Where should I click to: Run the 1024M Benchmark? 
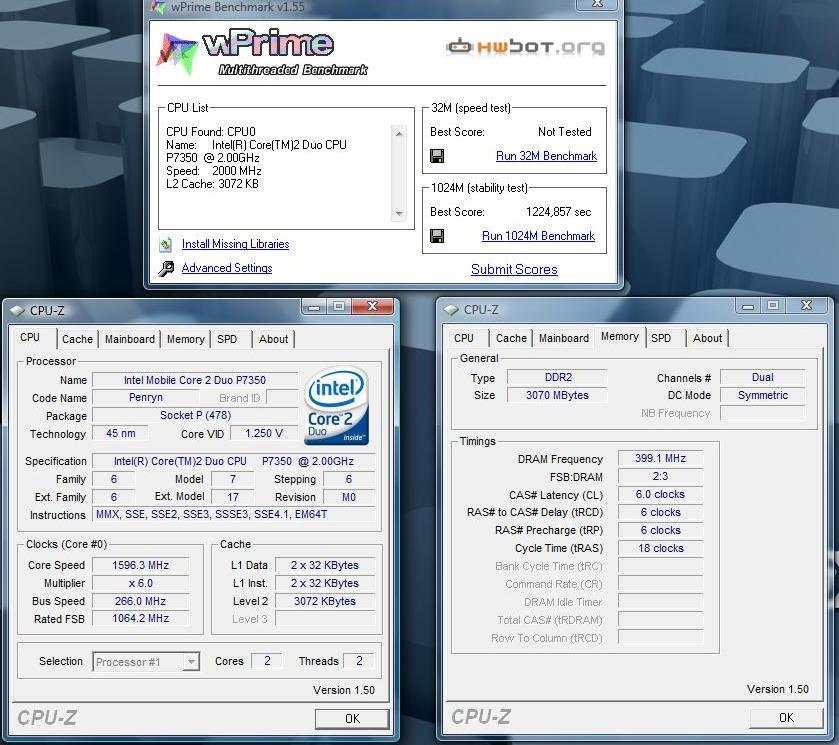(538, 236)
